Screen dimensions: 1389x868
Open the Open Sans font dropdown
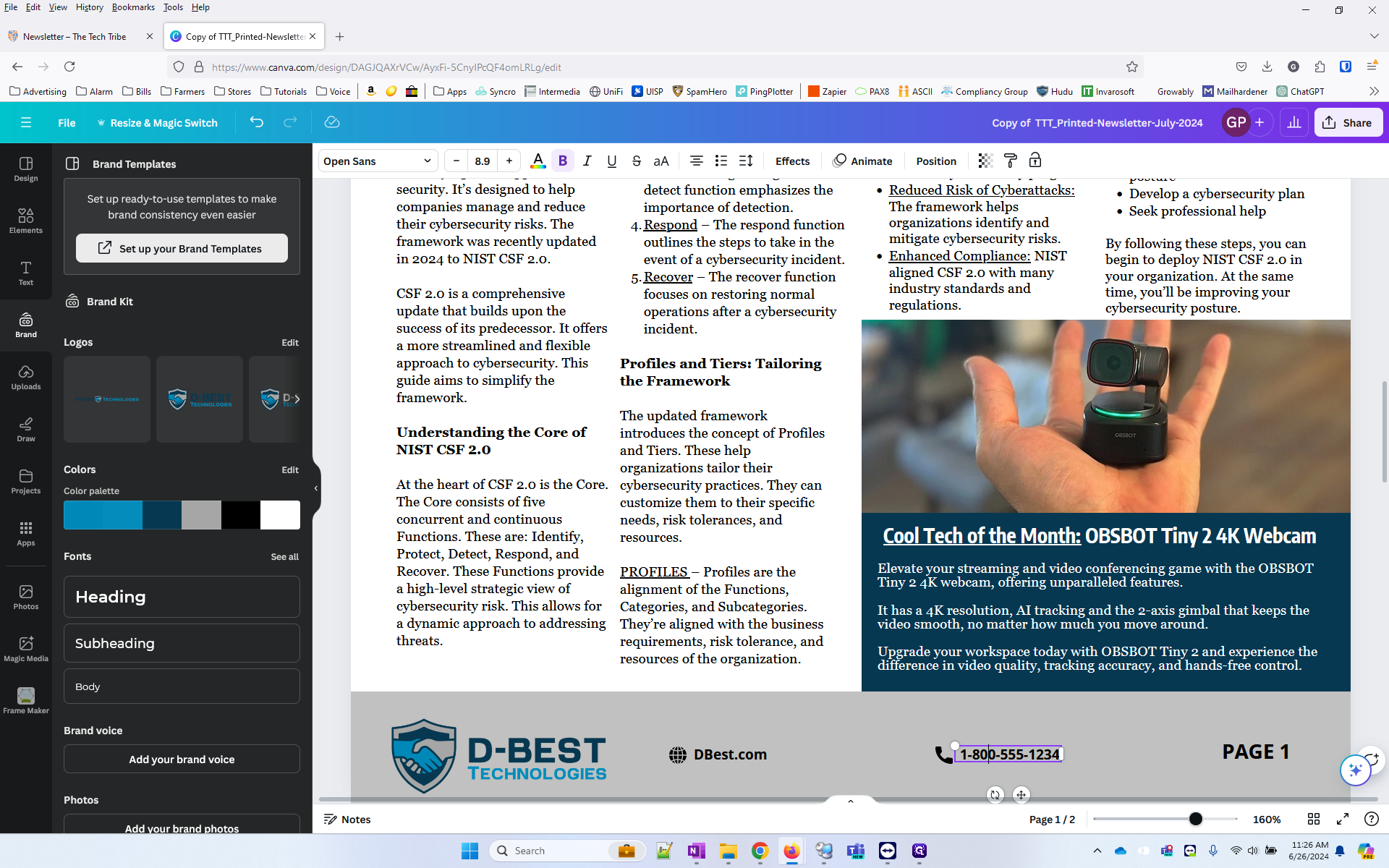(x=378, y=161)
